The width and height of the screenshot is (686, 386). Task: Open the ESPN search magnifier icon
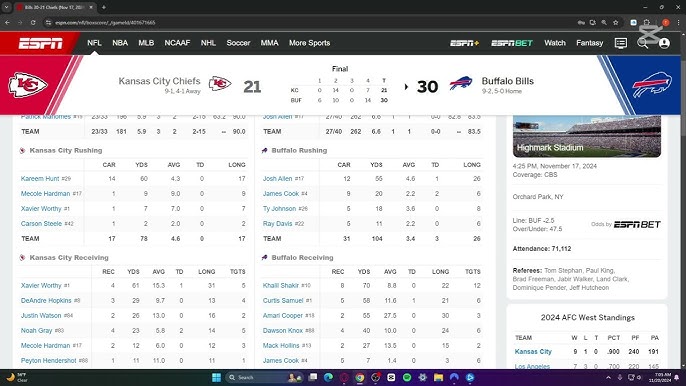[x=642, y=43]
